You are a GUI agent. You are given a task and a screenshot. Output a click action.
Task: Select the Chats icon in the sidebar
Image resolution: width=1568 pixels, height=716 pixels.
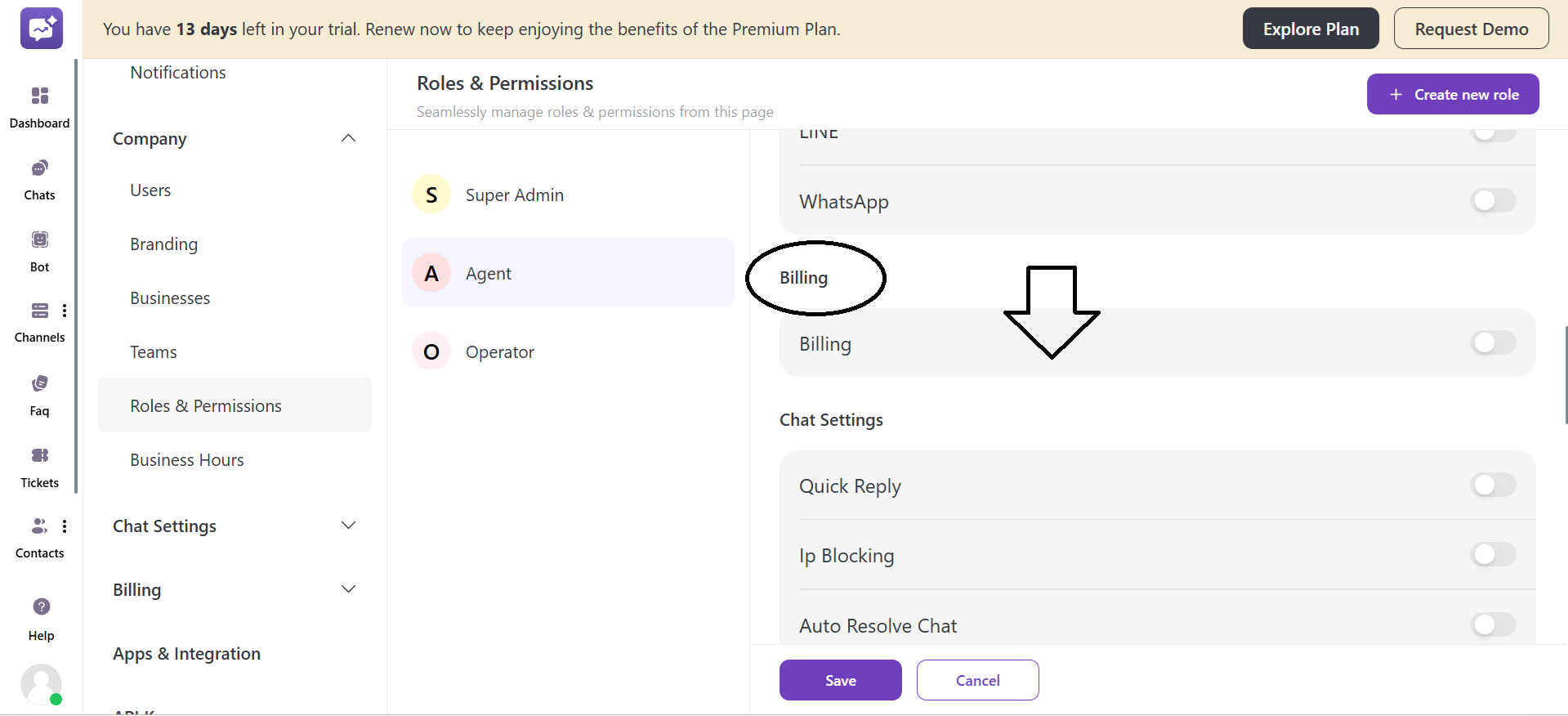(x=39, y=178)
